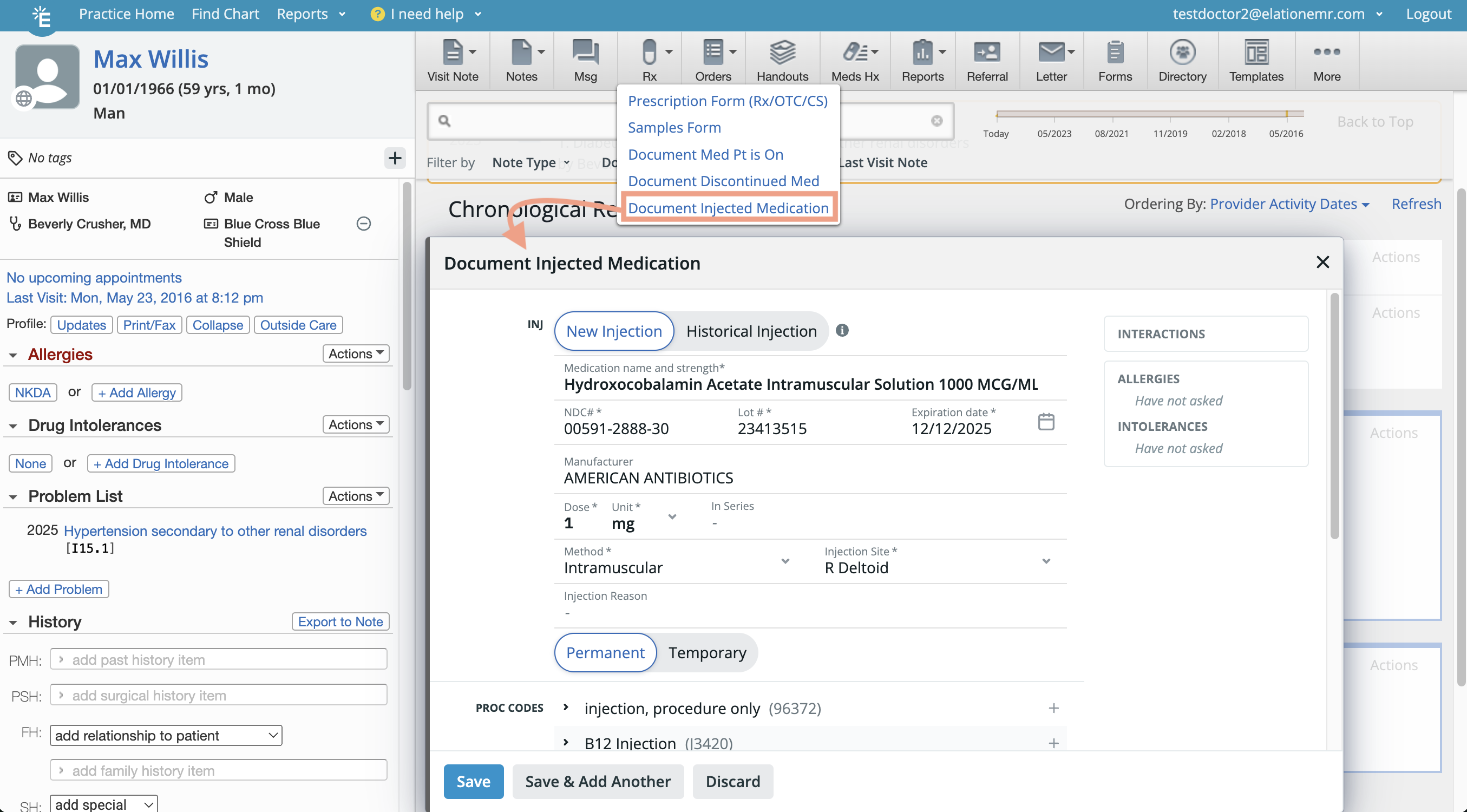Expand the B12 Injection proc code
Screen dimensions: 1467x812
click(566, 742)
